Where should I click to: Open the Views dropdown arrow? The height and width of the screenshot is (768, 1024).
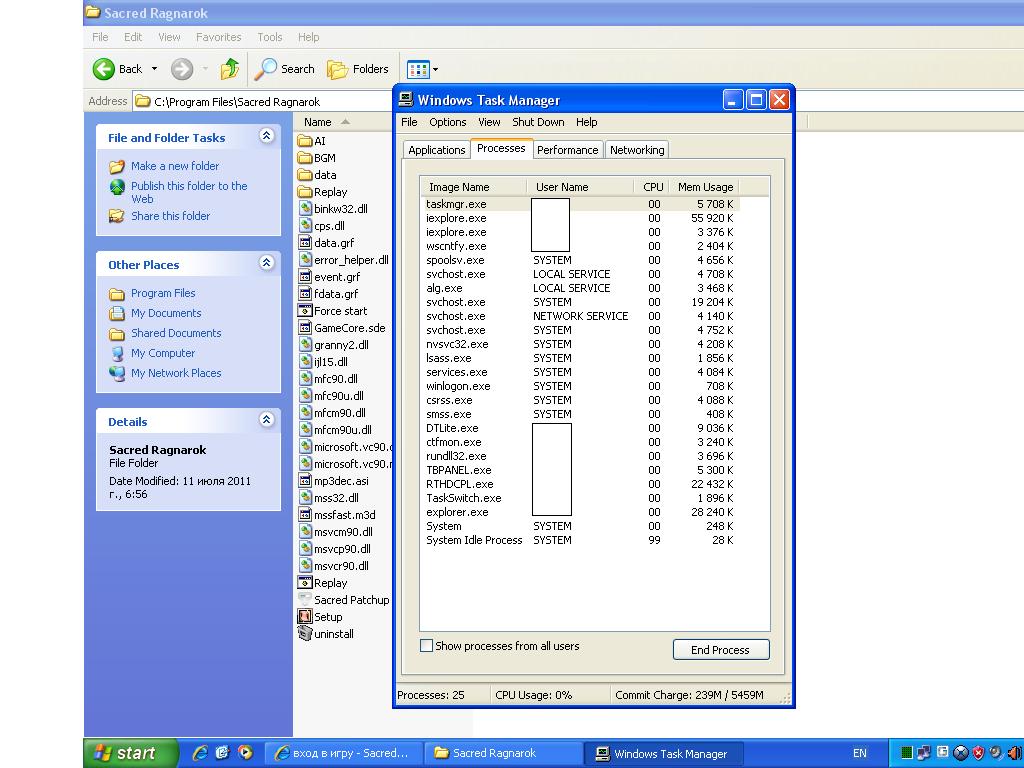(x=436, y=69)
